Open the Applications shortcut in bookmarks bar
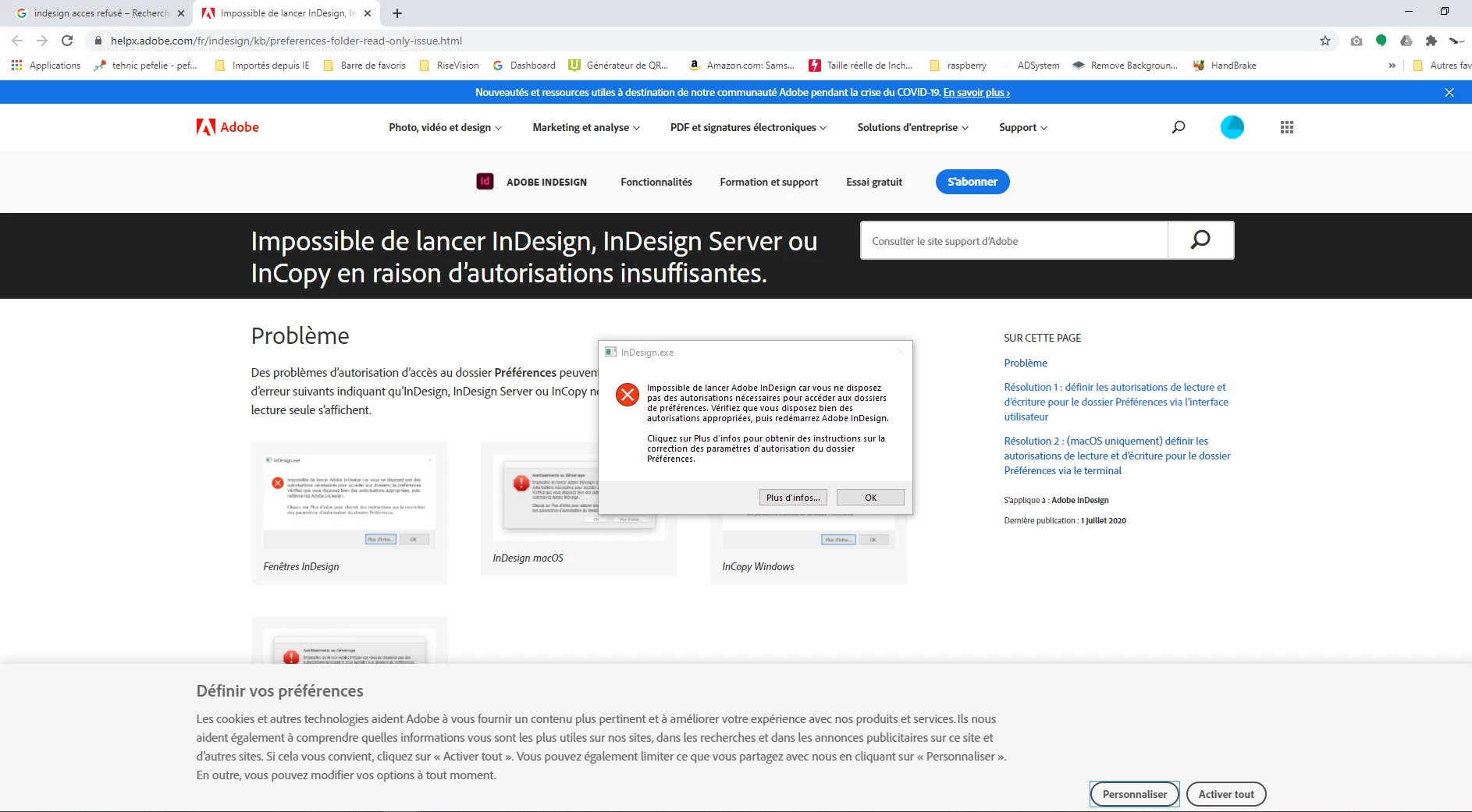The height and width of the screenshot is (812, 1472). 46,66
